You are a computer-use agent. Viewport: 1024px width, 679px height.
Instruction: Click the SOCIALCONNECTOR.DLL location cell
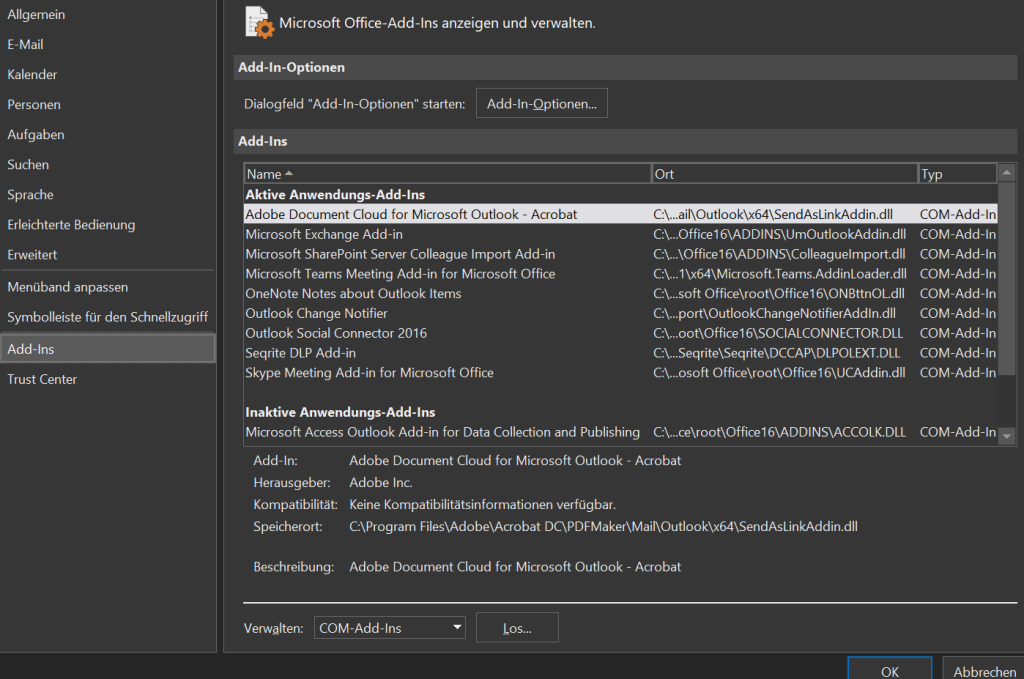[778, 333]
